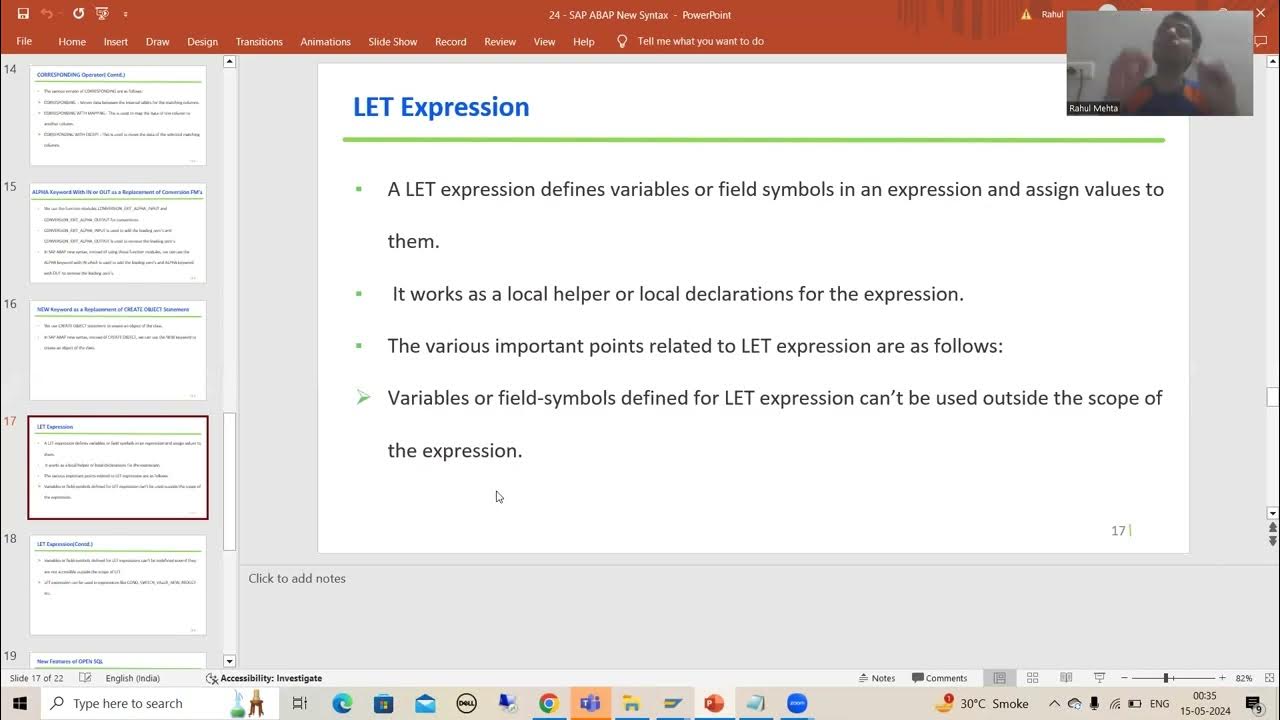Start Slide Show icon in status bar

(1099, 678)
